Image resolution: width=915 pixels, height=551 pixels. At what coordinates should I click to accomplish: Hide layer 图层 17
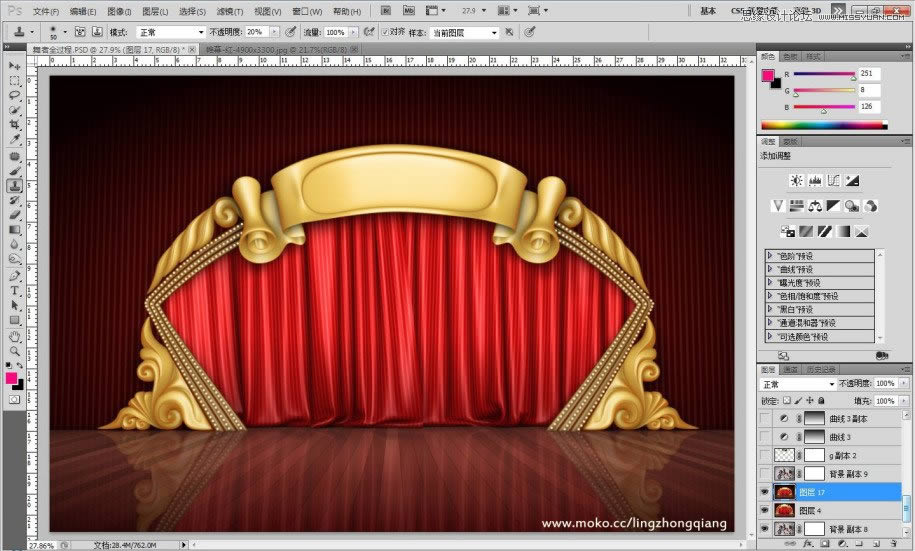tap(766, 492)
